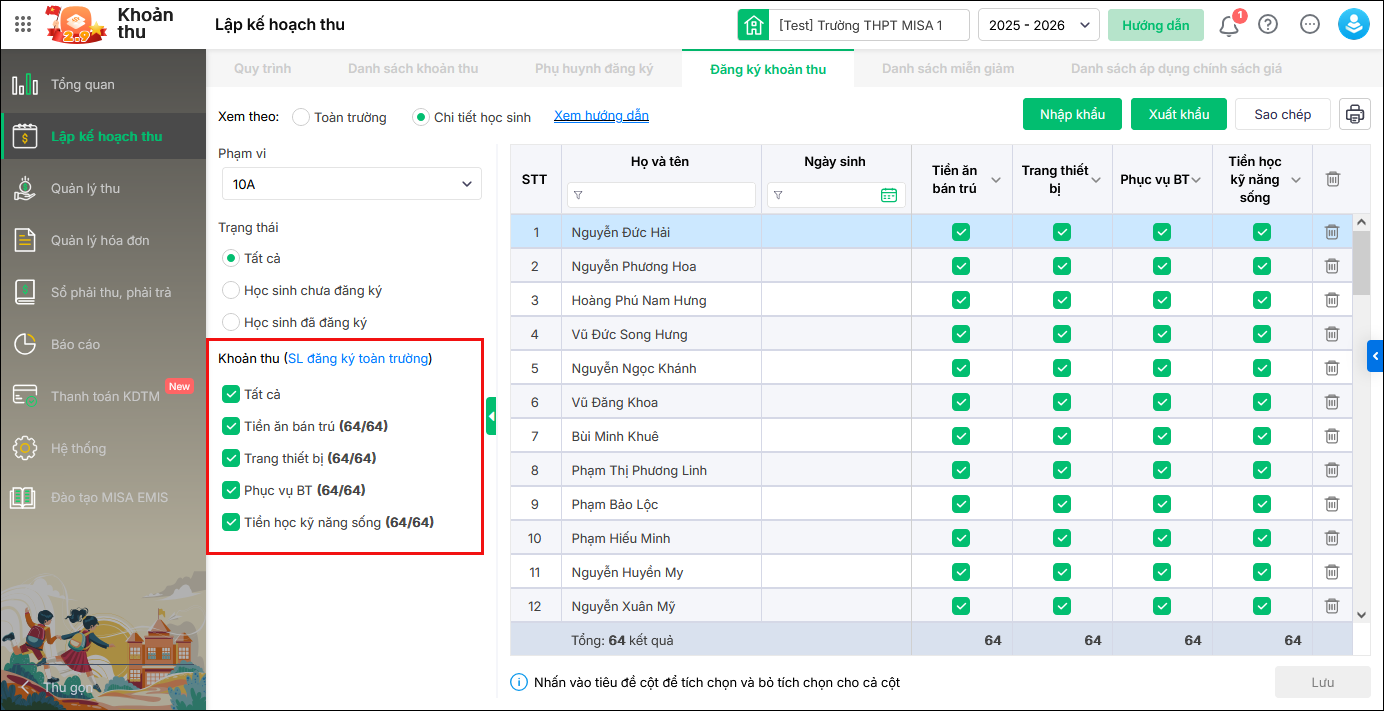Open the user avatar menu
This screenshot has height=711, width=1384.
pos(1354,25)
